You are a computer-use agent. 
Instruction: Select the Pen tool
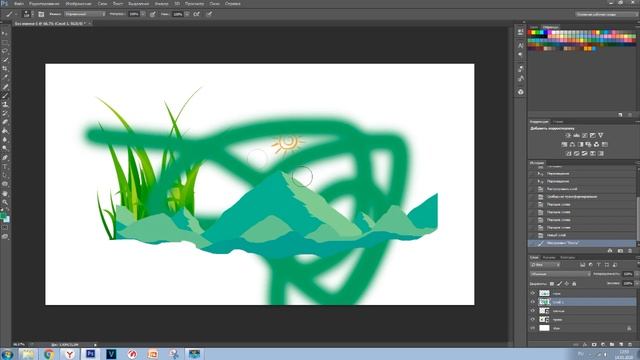[x=5, y=157]
